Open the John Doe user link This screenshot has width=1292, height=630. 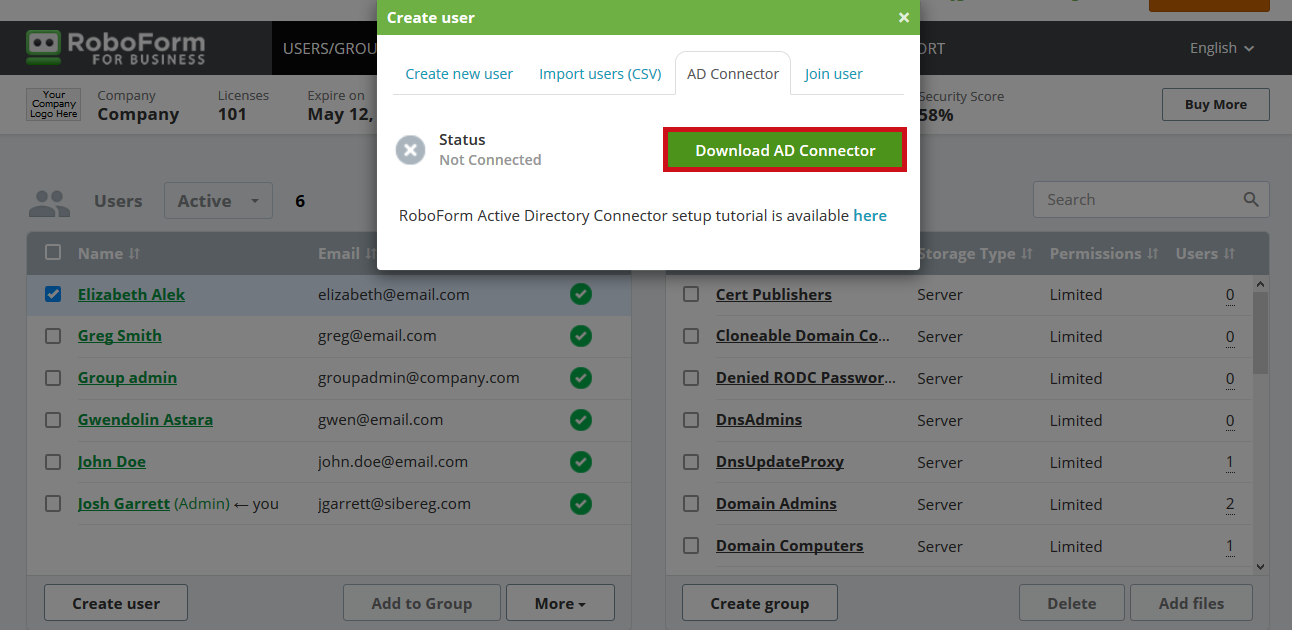point(112,462)
